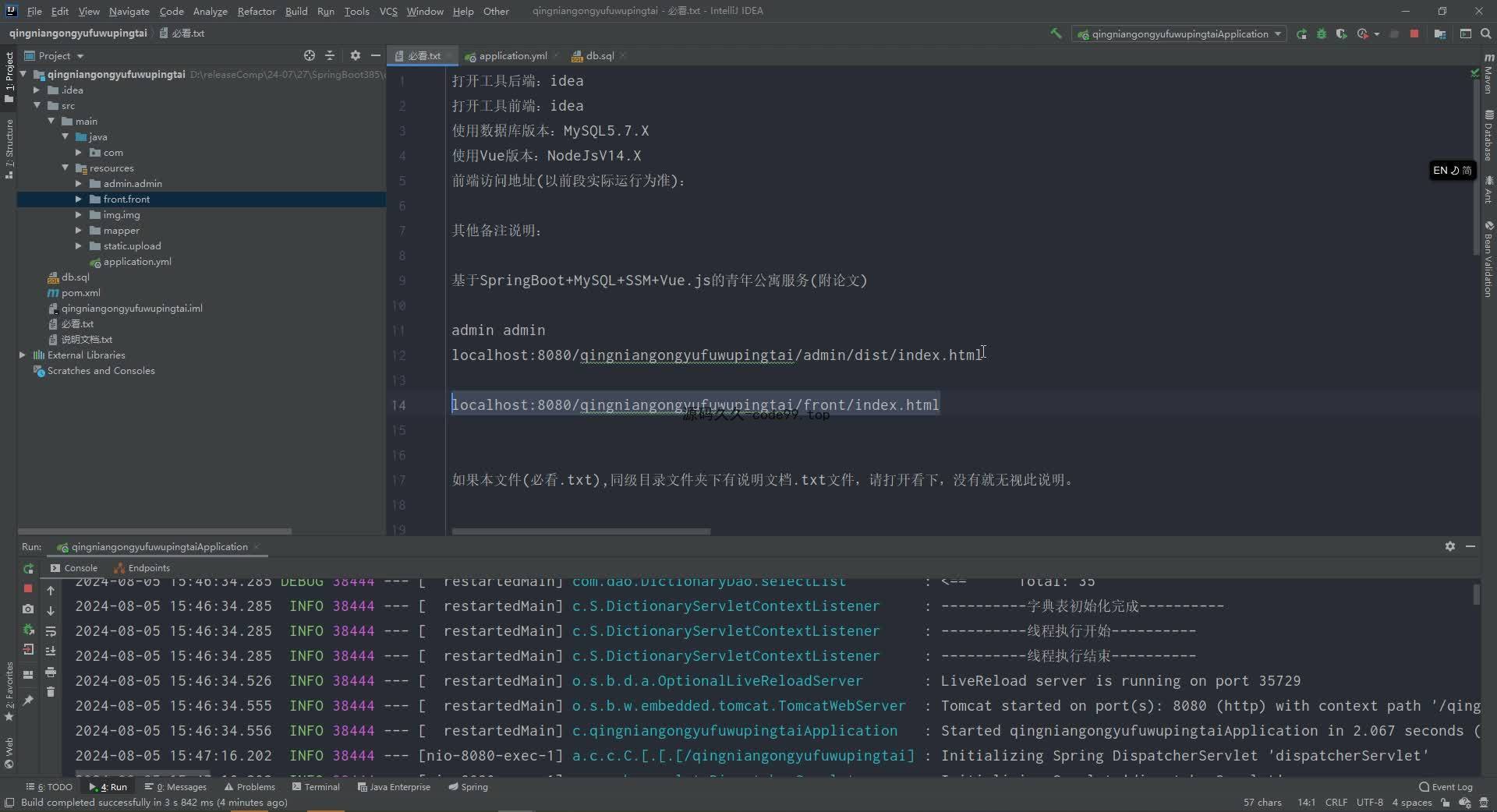Open the Event Log

(x=1446, y=787)
